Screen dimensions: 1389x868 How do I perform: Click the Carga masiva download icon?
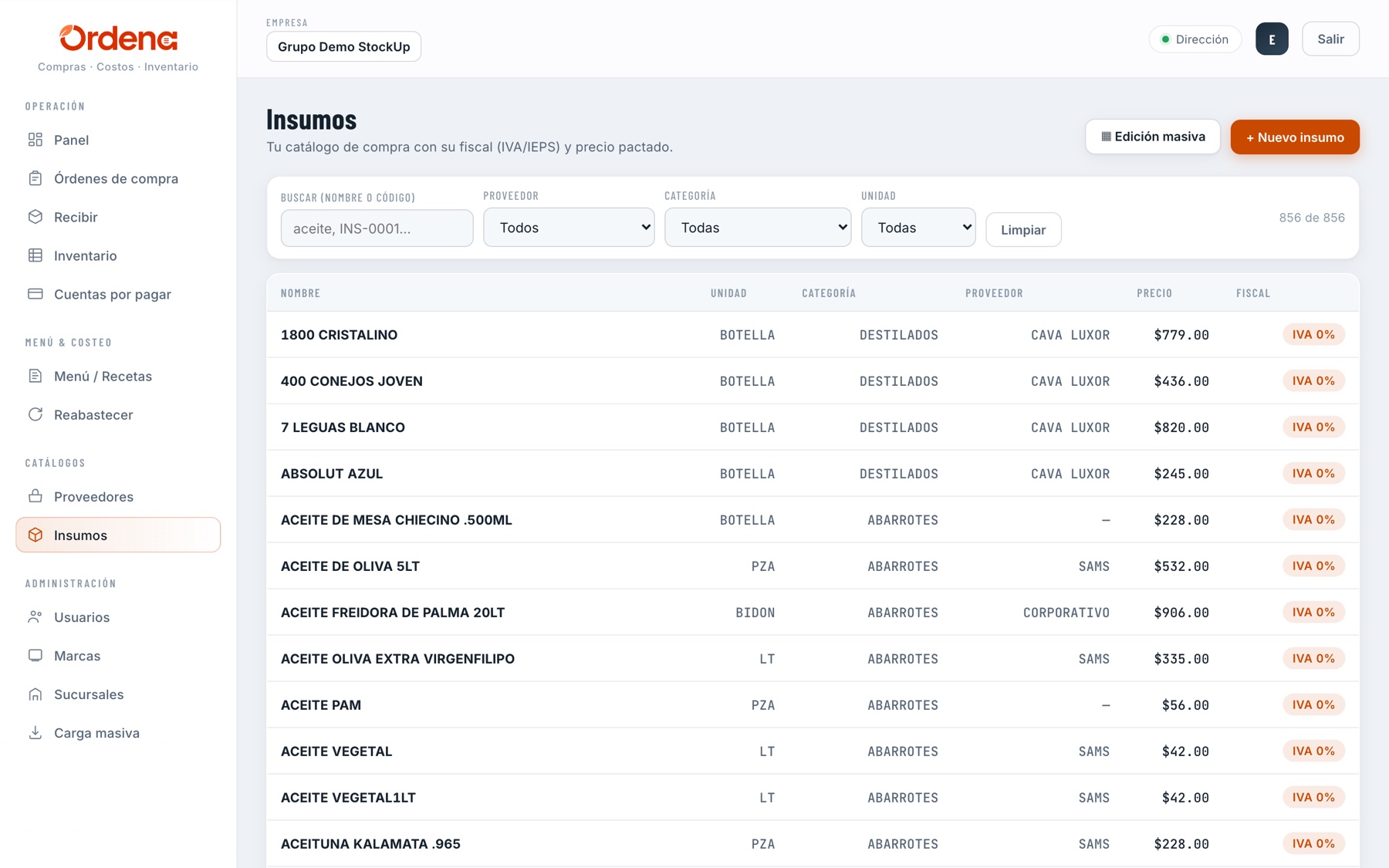pos(35,732)
